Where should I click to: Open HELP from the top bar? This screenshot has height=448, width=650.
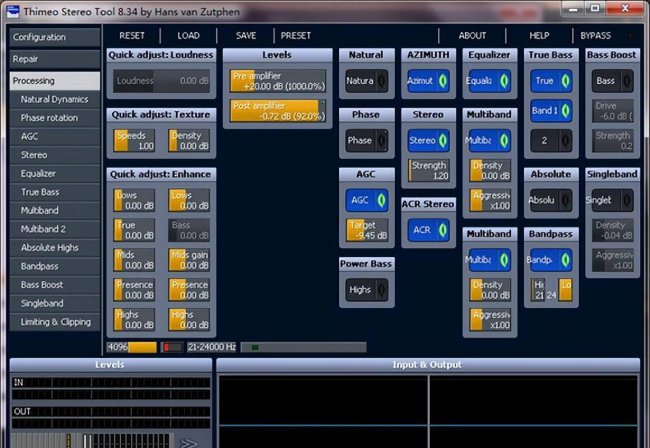539,36
